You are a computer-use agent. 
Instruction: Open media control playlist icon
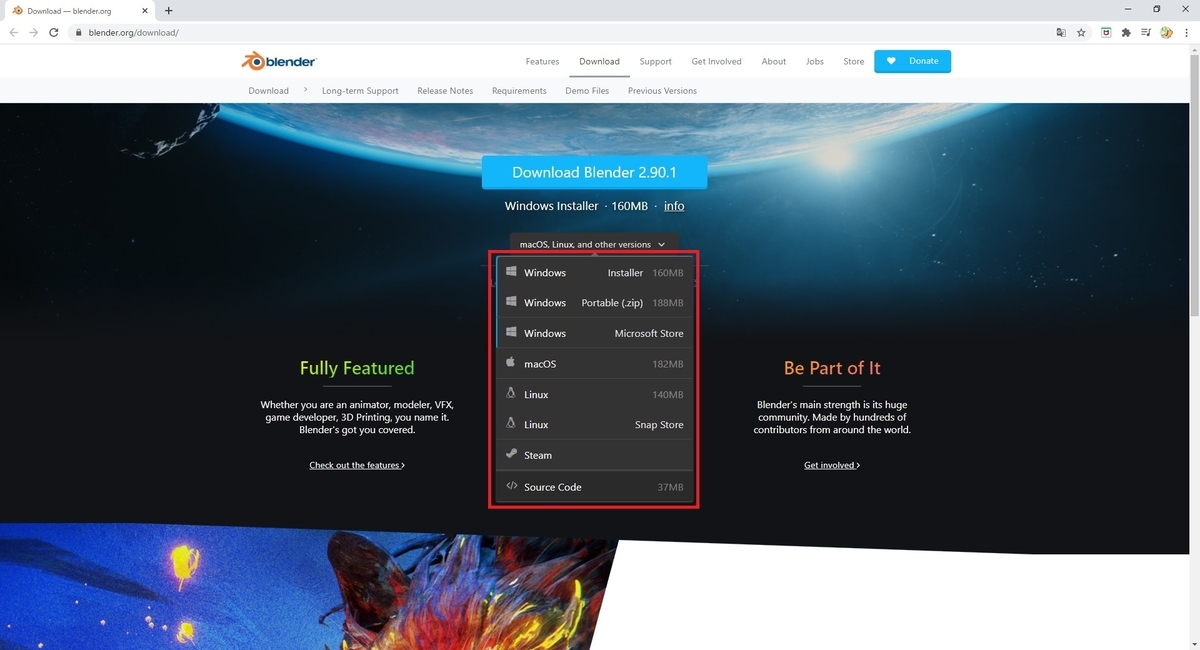1146,32
